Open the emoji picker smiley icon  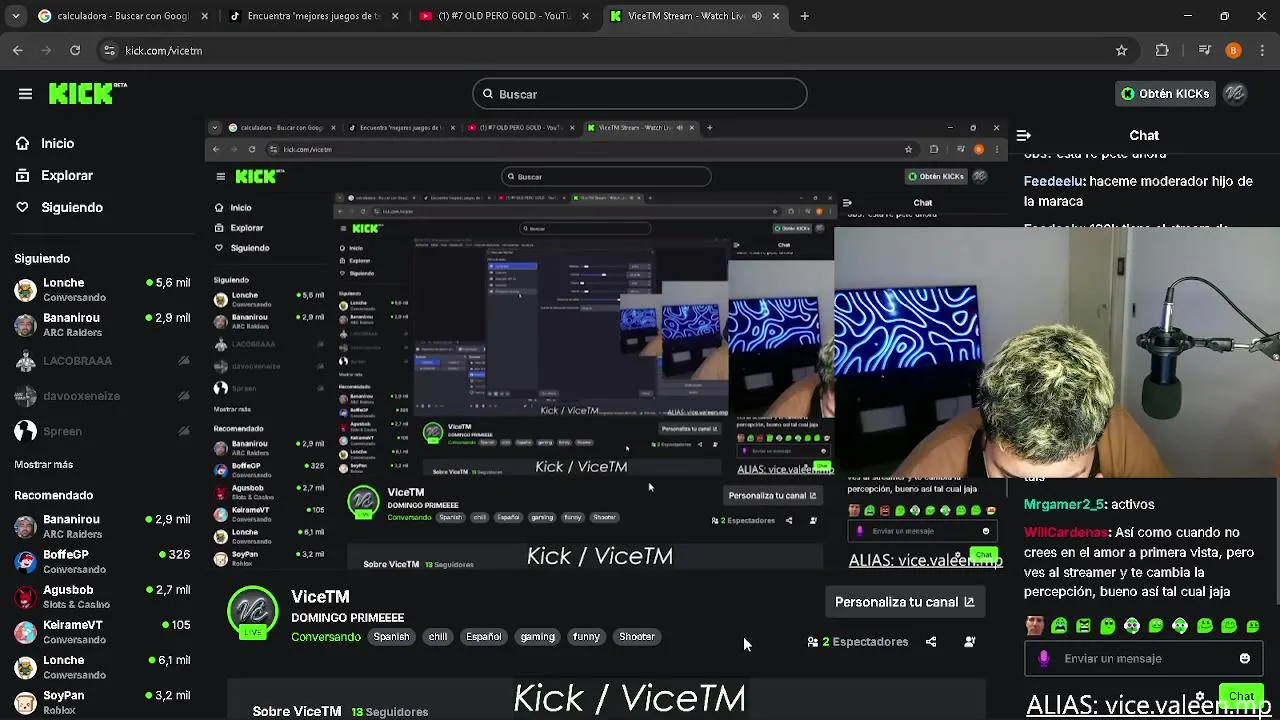pos(1245,659)
